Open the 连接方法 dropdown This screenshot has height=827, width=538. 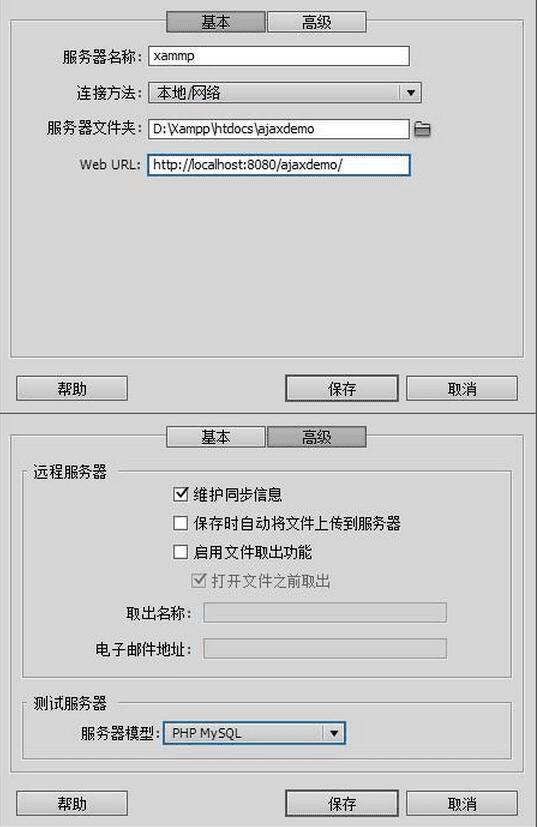pos(284,93)
